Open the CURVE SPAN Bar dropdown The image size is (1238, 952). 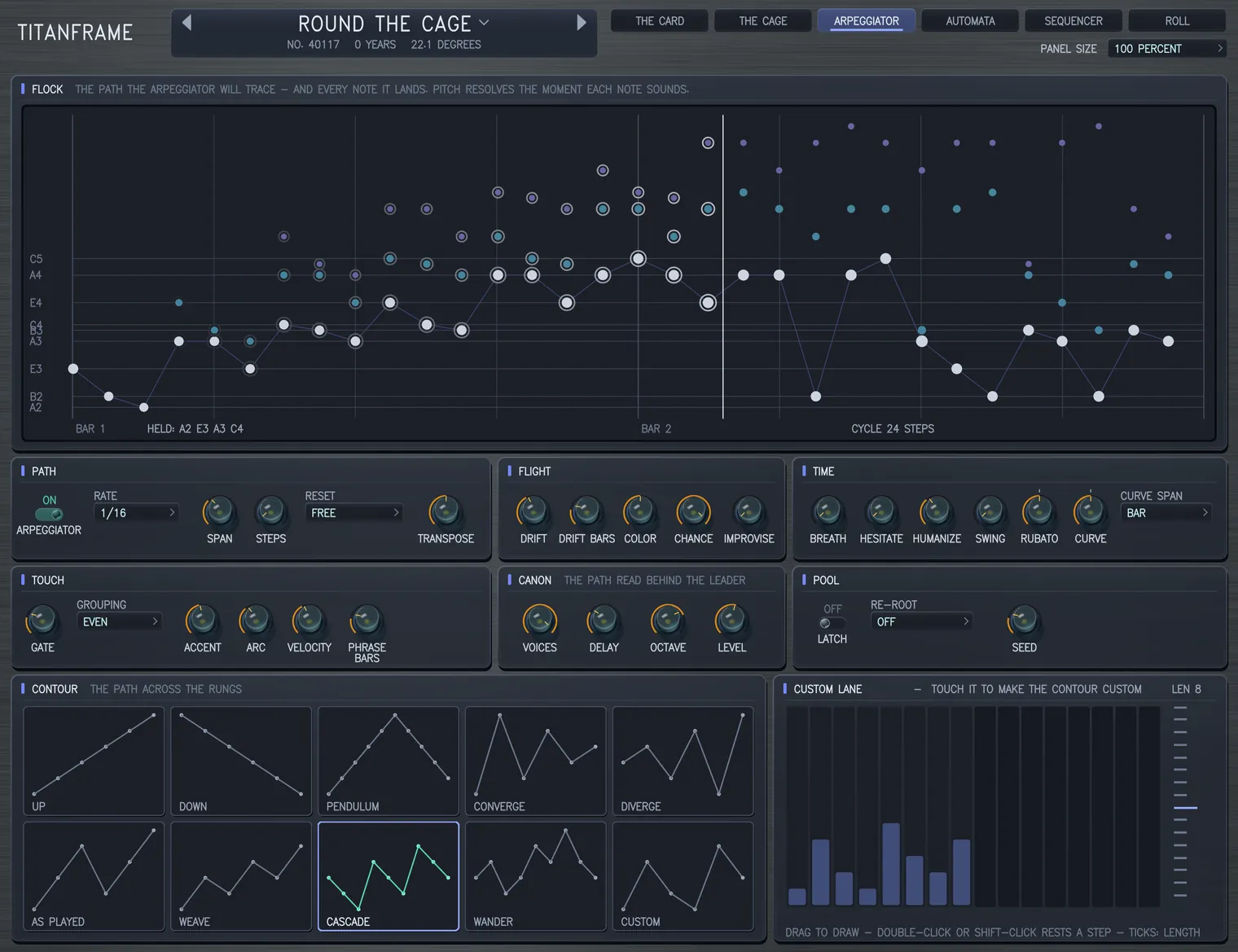point(1166,513)
